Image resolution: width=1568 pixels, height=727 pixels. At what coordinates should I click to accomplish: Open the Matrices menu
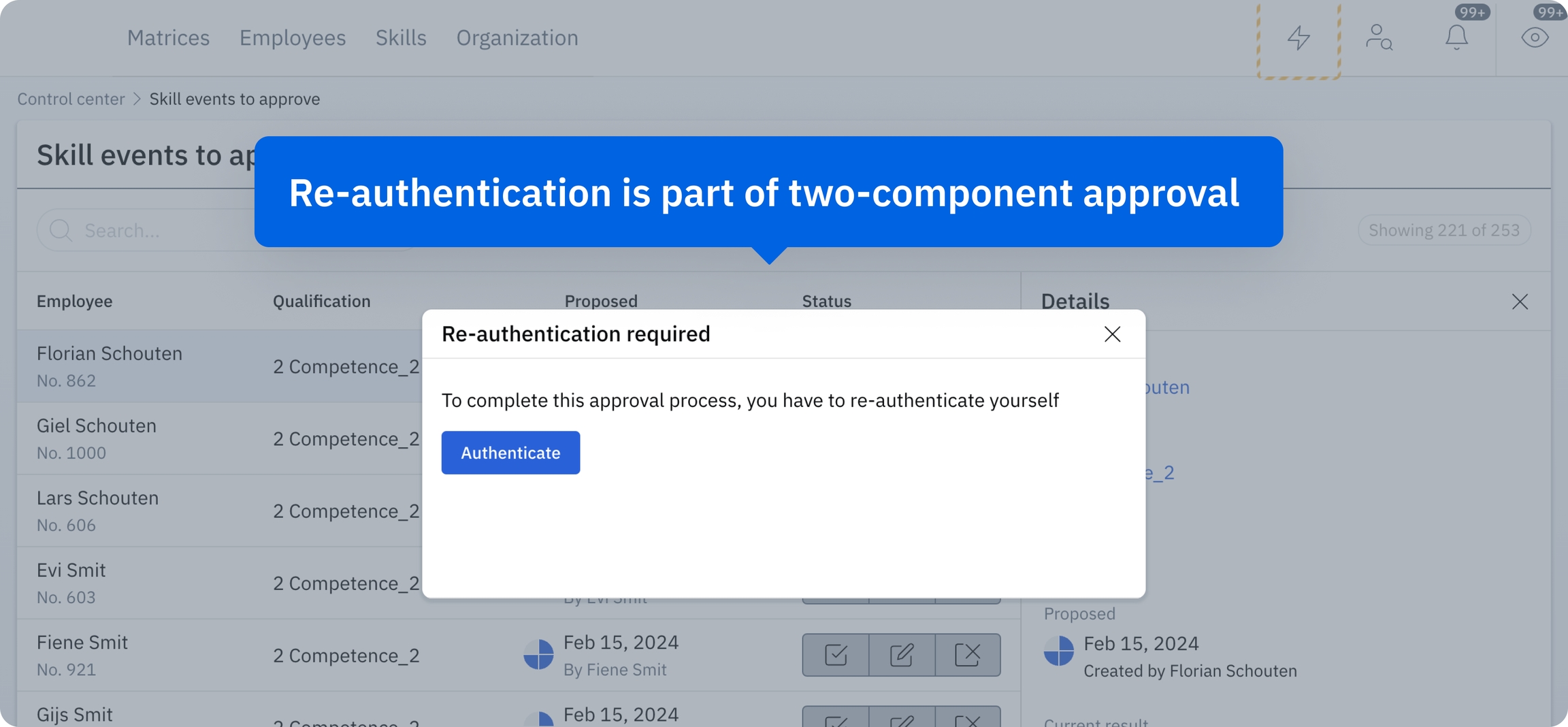point(168,37)
